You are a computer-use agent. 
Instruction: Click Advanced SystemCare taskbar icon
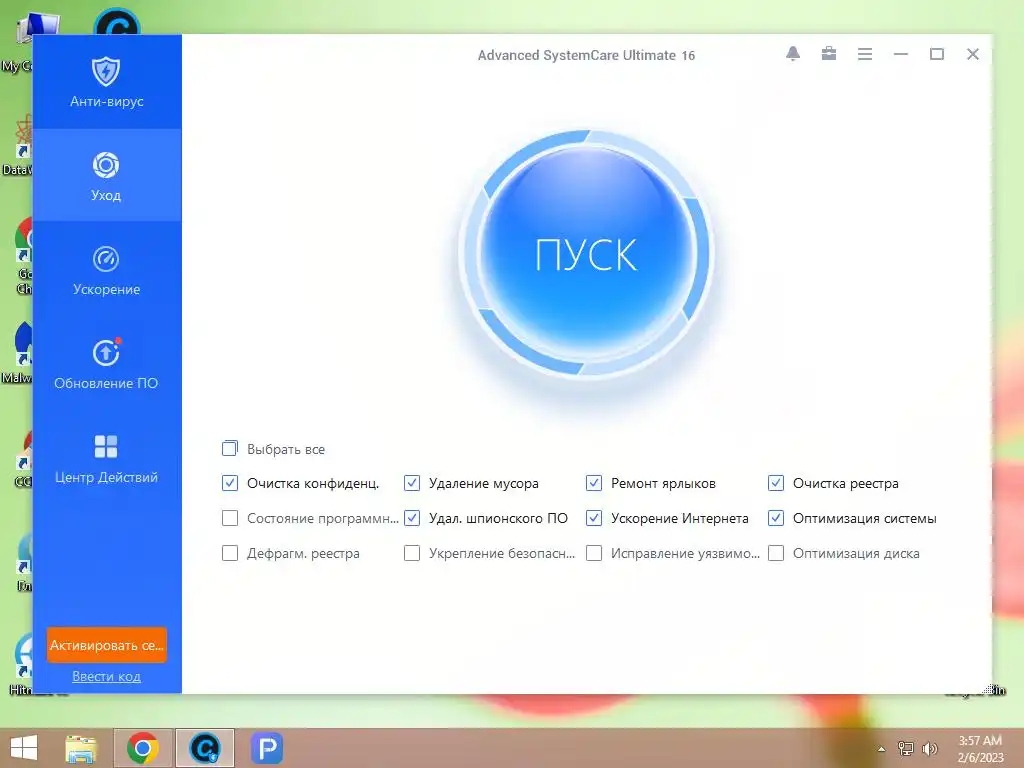click(x=205, y=748)
